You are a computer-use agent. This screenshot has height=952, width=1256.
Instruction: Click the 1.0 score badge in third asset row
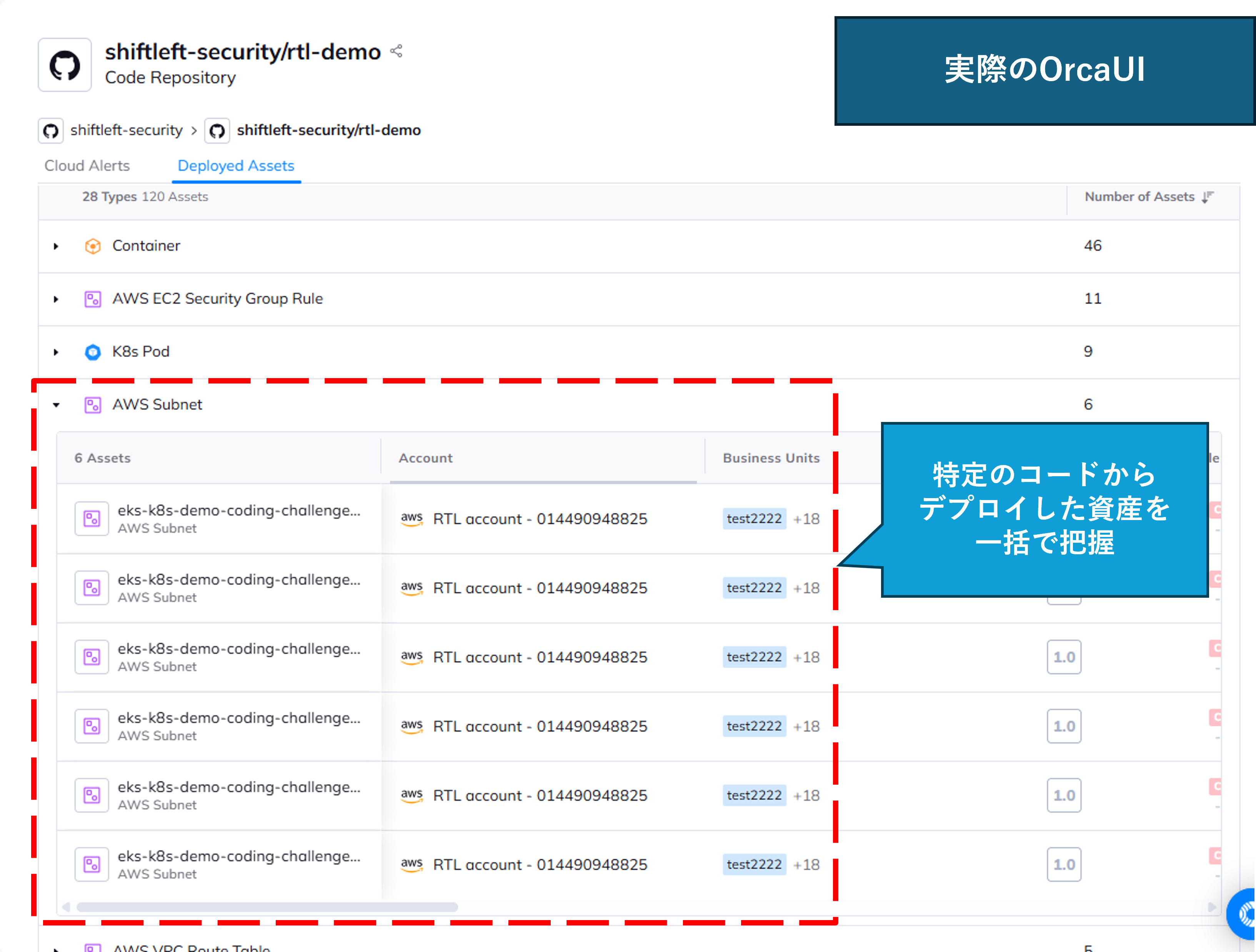tap(1064, 657)
